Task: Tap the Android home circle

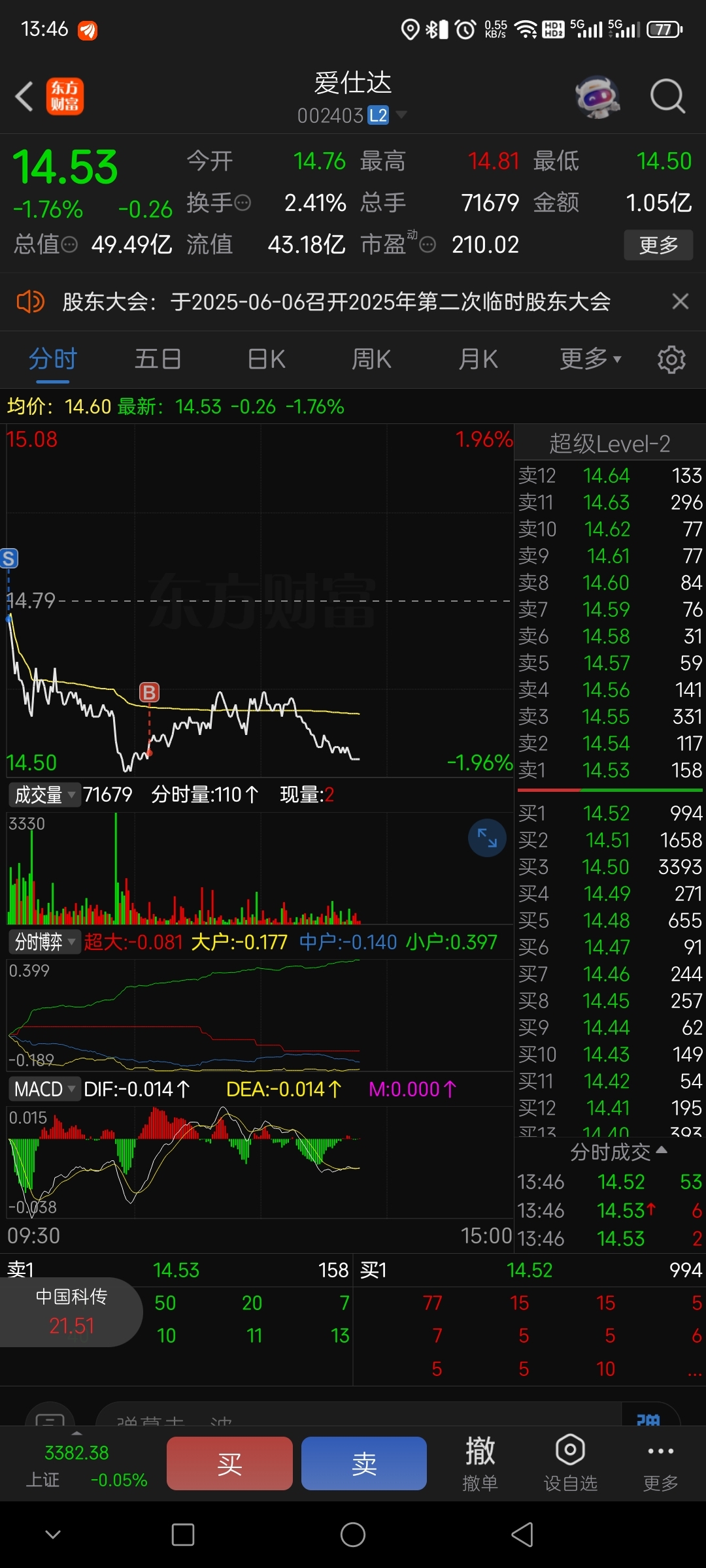Action: [x=353, y=1534]
